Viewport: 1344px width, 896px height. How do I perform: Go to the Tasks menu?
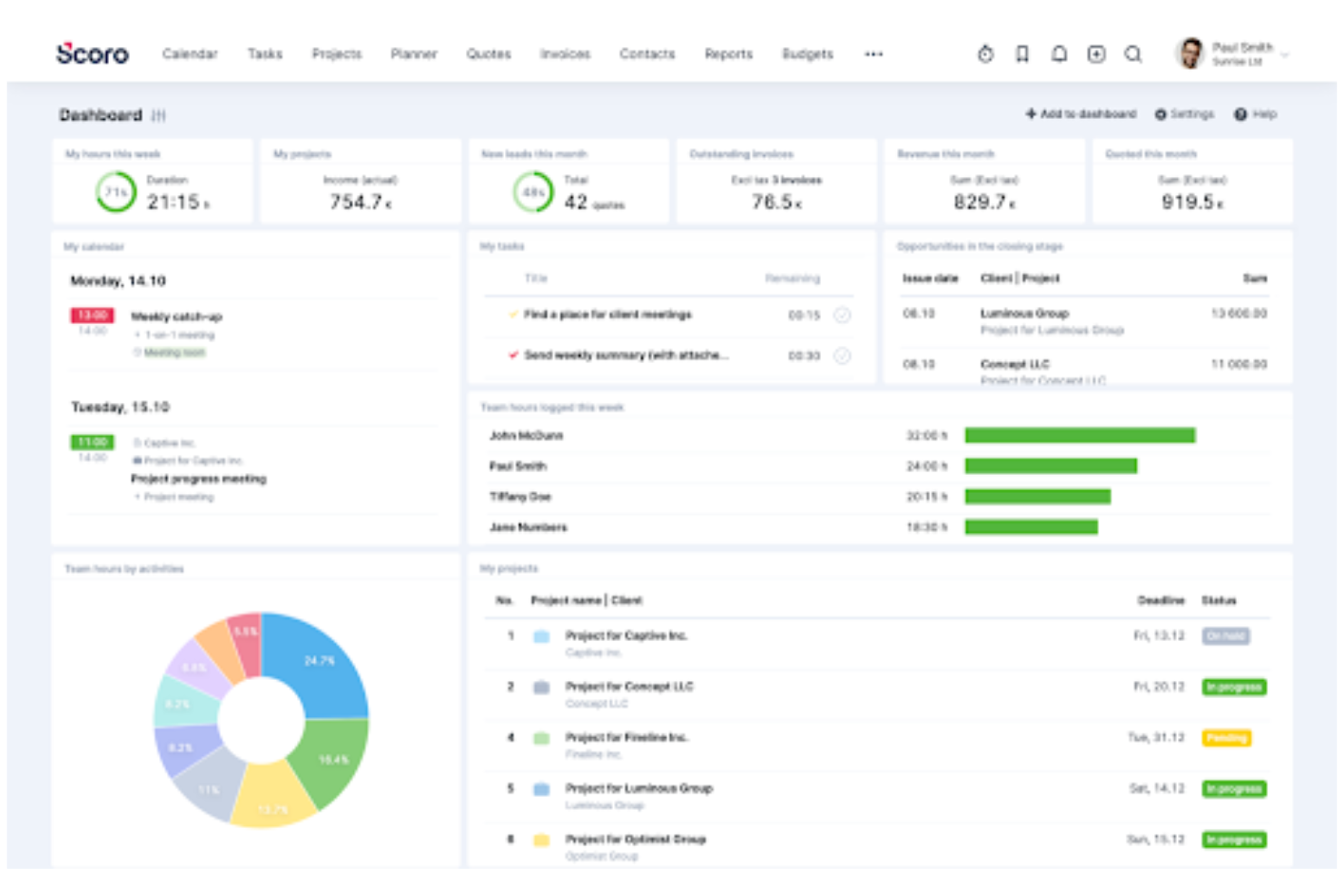pyautogui.click(x=265, y=54)
